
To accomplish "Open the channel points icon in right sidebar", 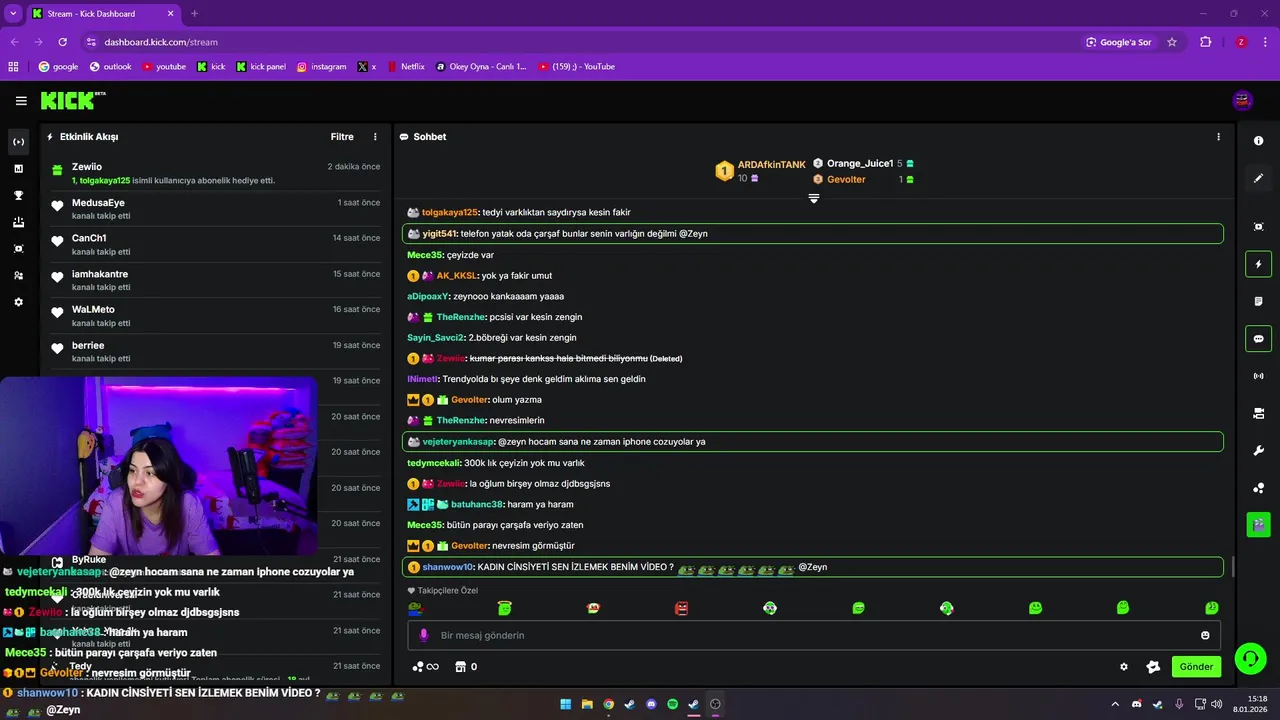I will tap(1258, 488).
